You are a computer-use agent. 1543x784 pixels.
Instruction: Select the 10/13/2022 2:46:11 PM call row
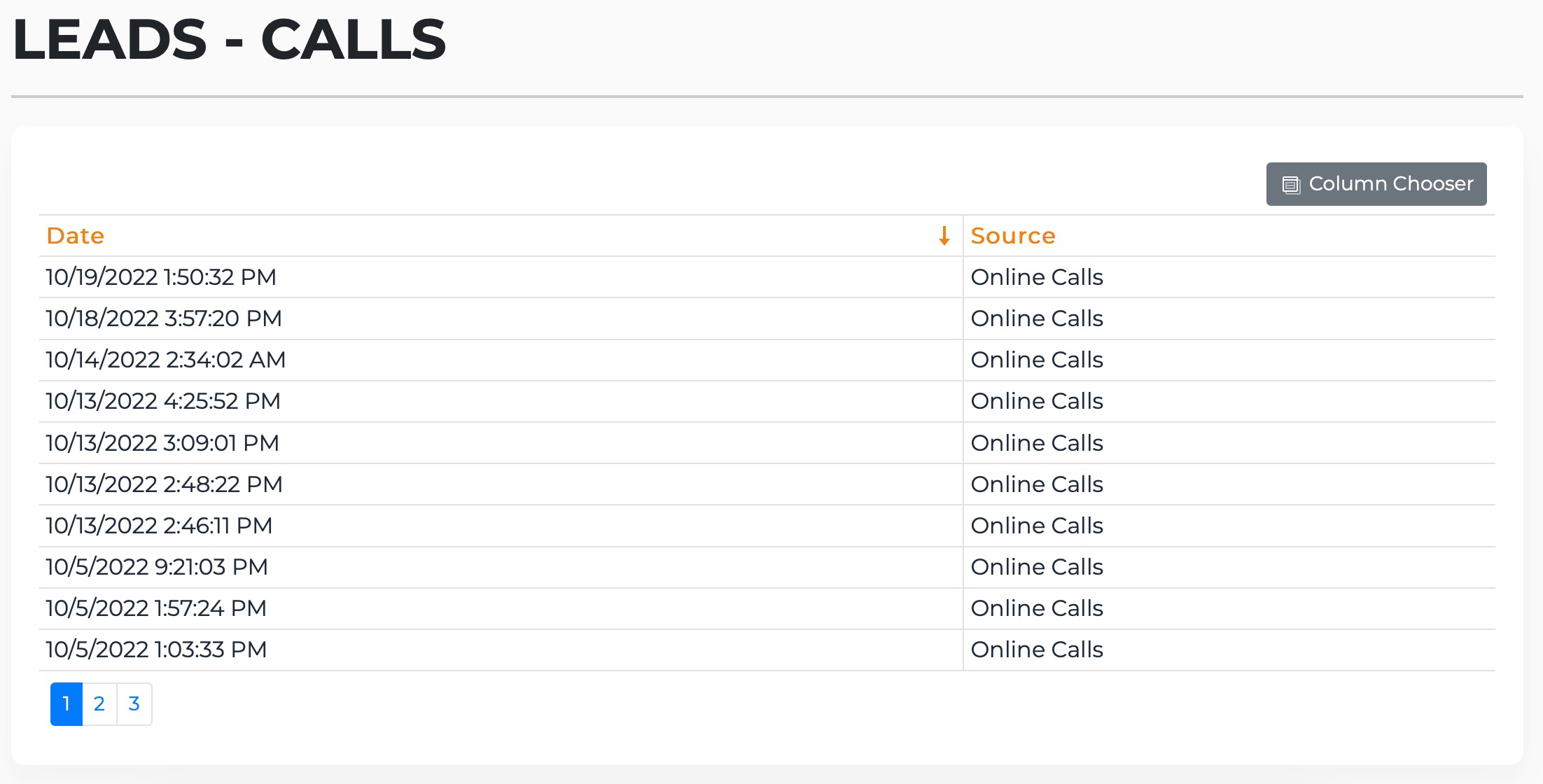click(767, 526)
